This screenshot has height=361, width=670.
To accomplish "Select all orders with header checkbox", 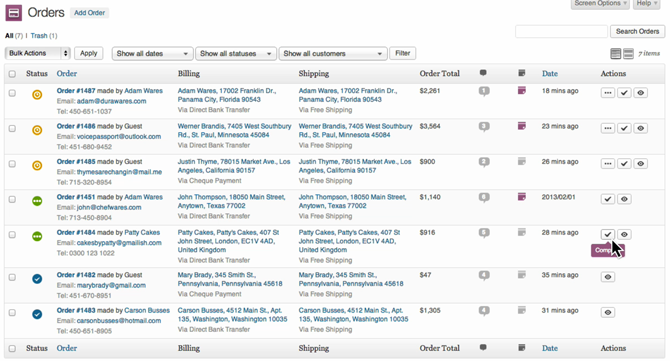I will [x=12, y=74].
